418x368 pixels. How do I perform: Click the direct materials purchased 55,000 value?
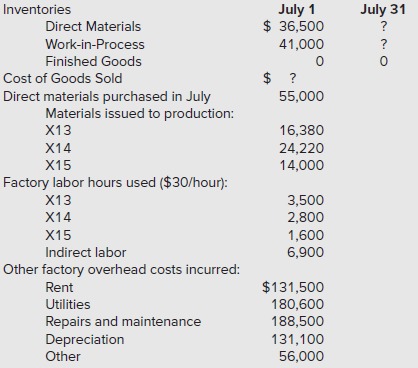(x=301, y=96)
